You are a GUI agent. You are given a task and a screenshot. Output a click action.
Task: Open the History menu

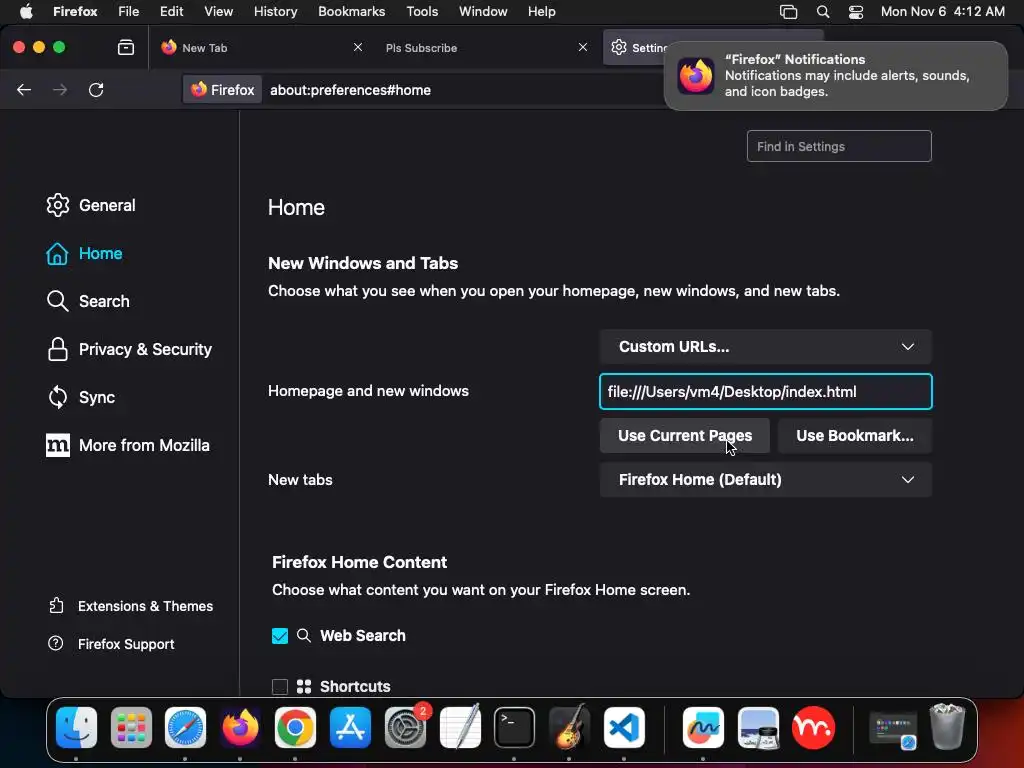tap(276, 12)
